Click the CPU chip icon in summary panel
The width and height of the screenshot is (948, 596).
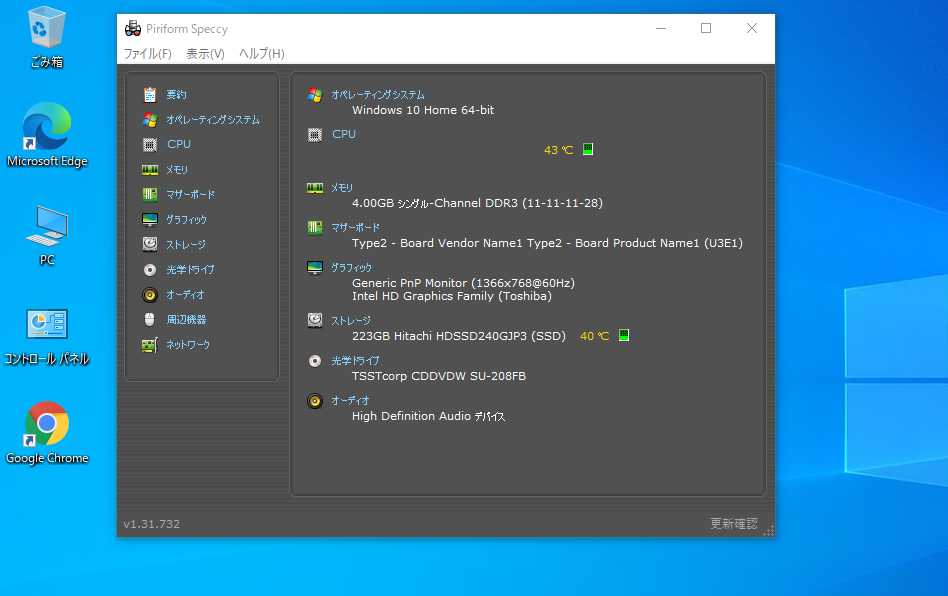315,135
